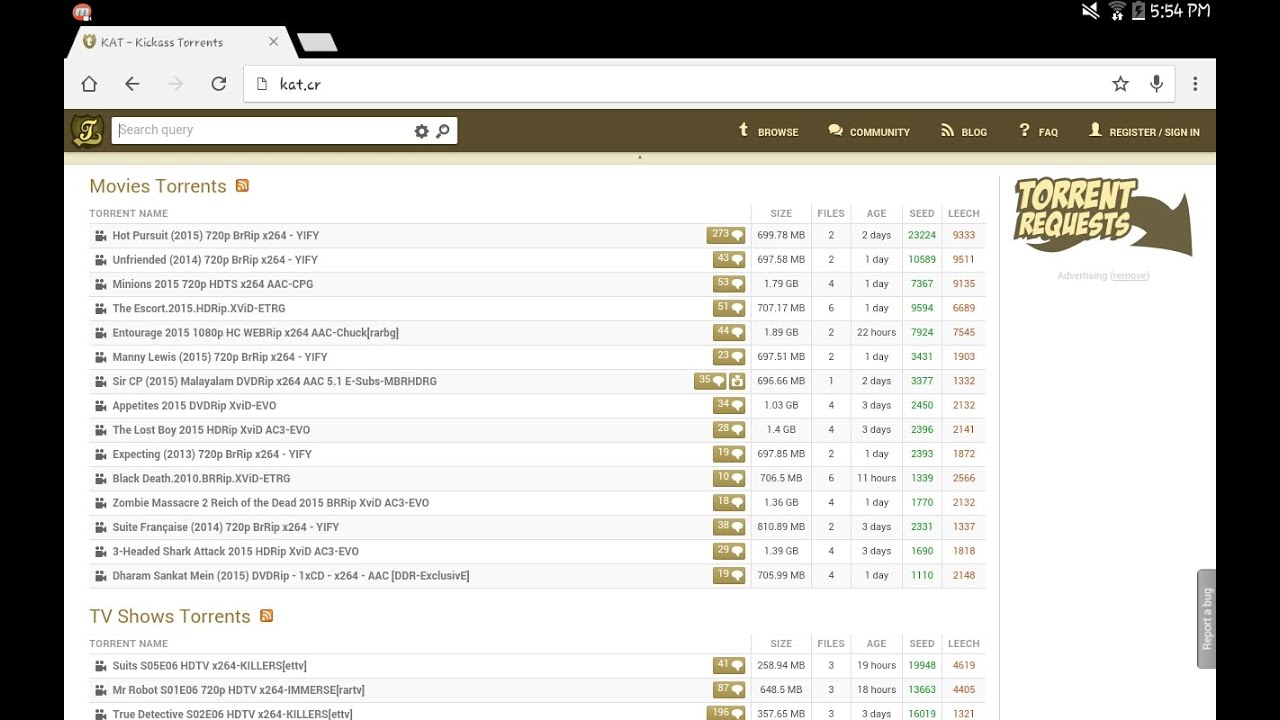
Task: Focus the Search query input field
Action: tap(260, 130)
